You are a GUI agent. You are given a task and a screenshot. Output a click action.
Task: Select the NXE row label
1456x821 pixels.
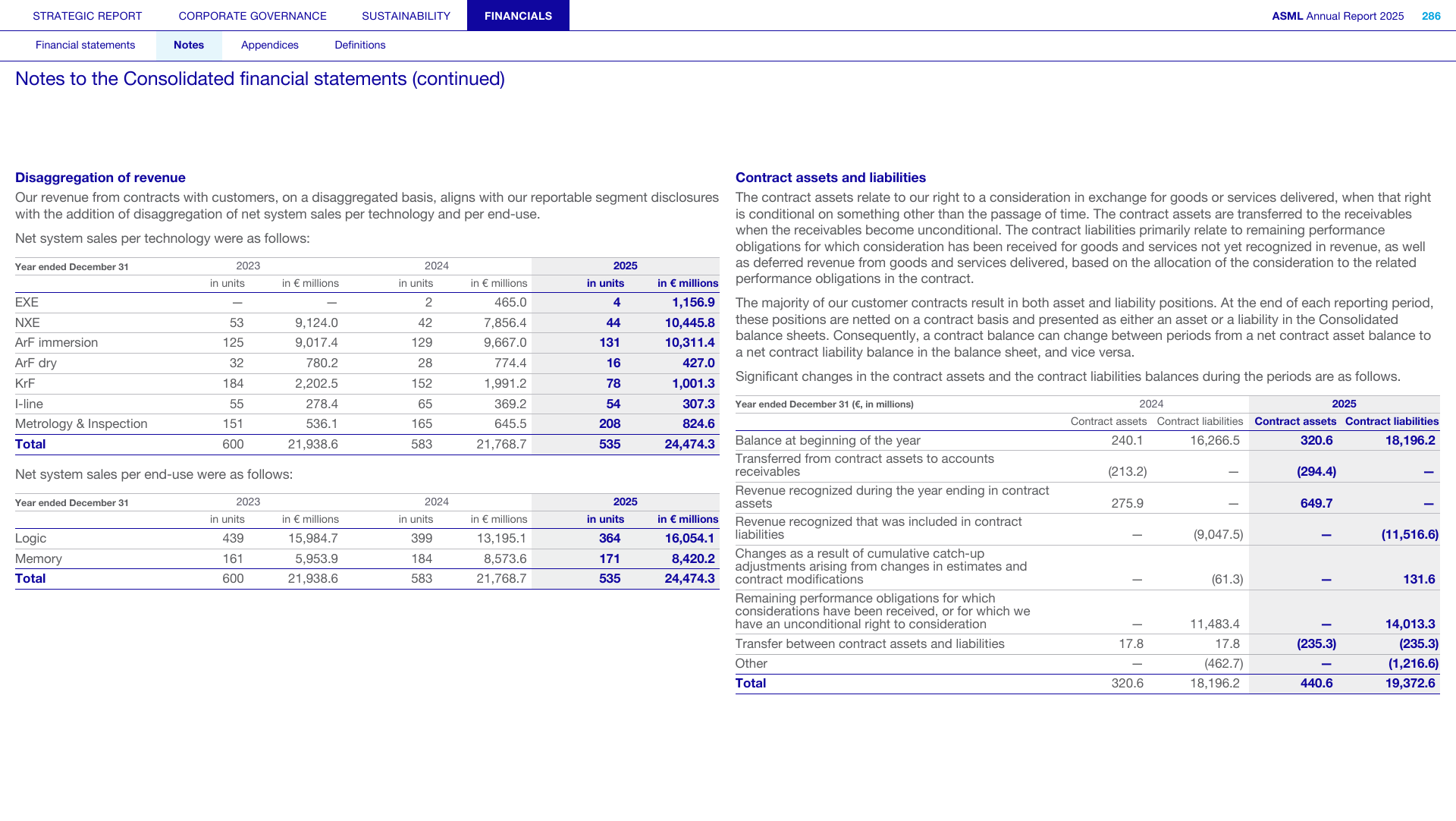(27, 323)
